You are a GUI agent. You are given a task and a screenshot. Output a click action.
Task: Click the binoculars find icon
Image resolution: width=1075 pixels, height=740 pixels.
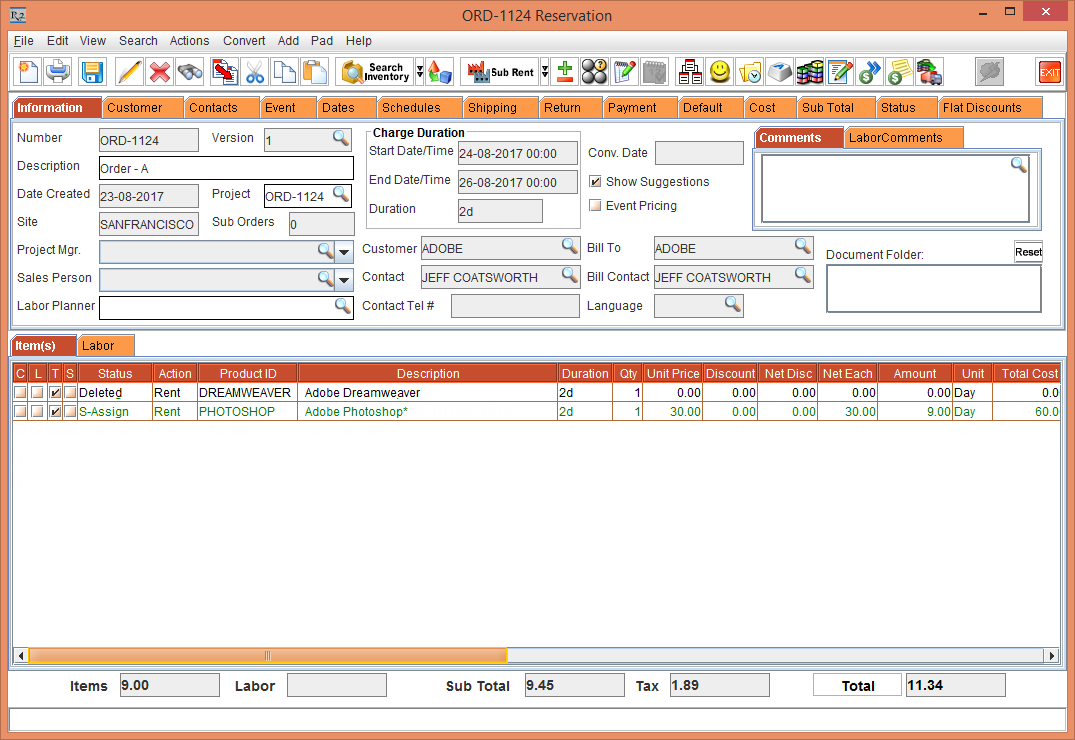(190, 72)
